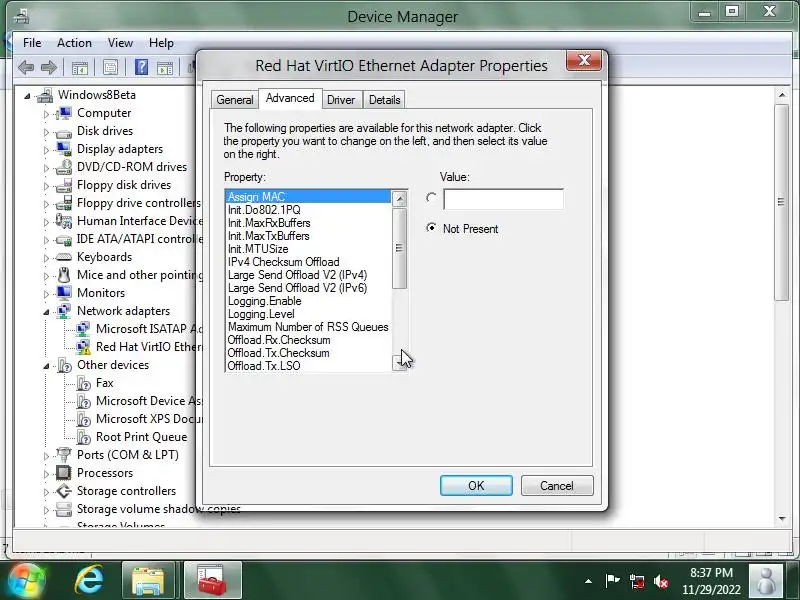Click the Help question mark toolbar icon
Screen dimensions: 800x600
pos(141,67)
